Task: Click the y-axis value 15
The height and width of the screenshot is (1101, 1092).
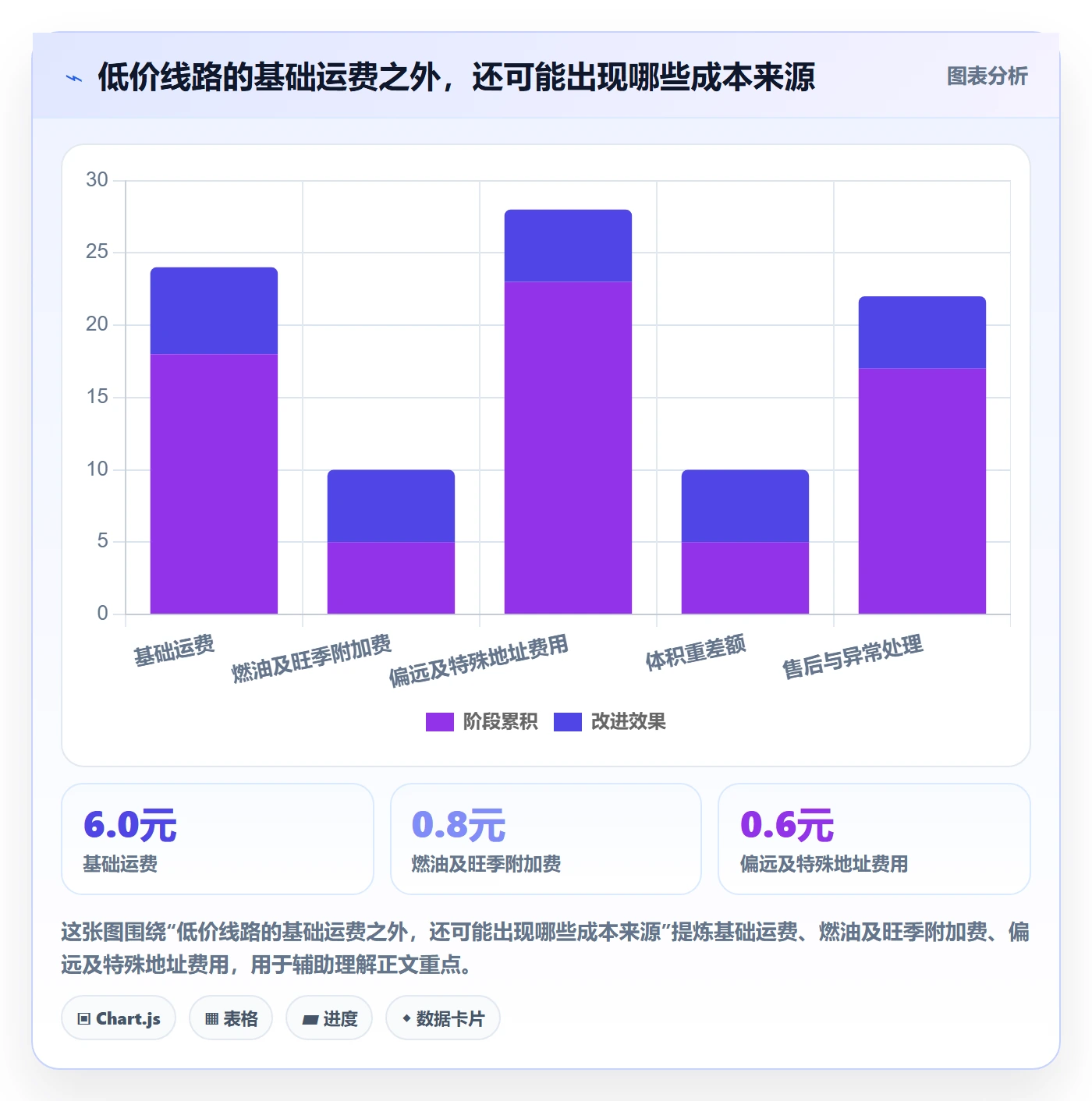Action: [x=97, y=397]
